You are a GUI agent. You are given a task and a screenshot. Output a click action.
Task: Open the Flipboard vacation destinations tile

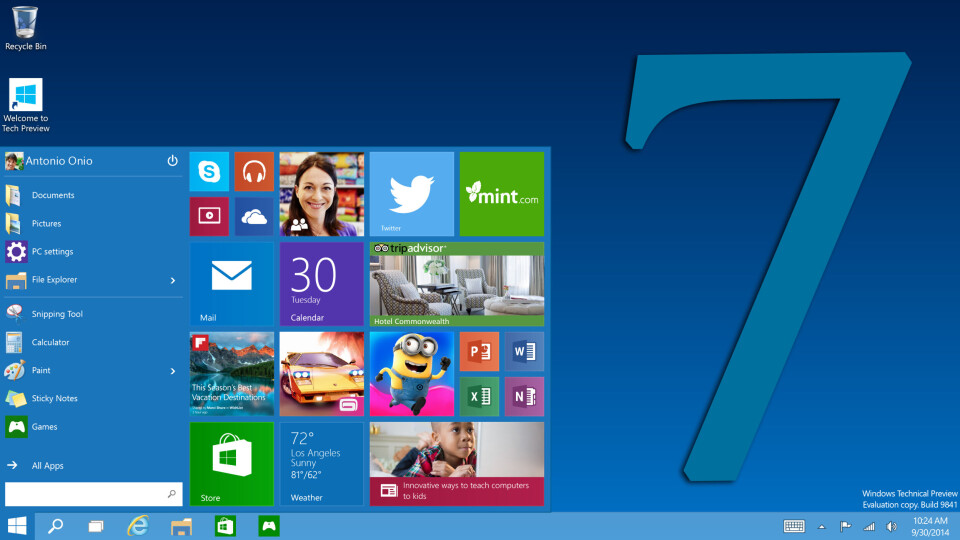[x=231, y=374]
